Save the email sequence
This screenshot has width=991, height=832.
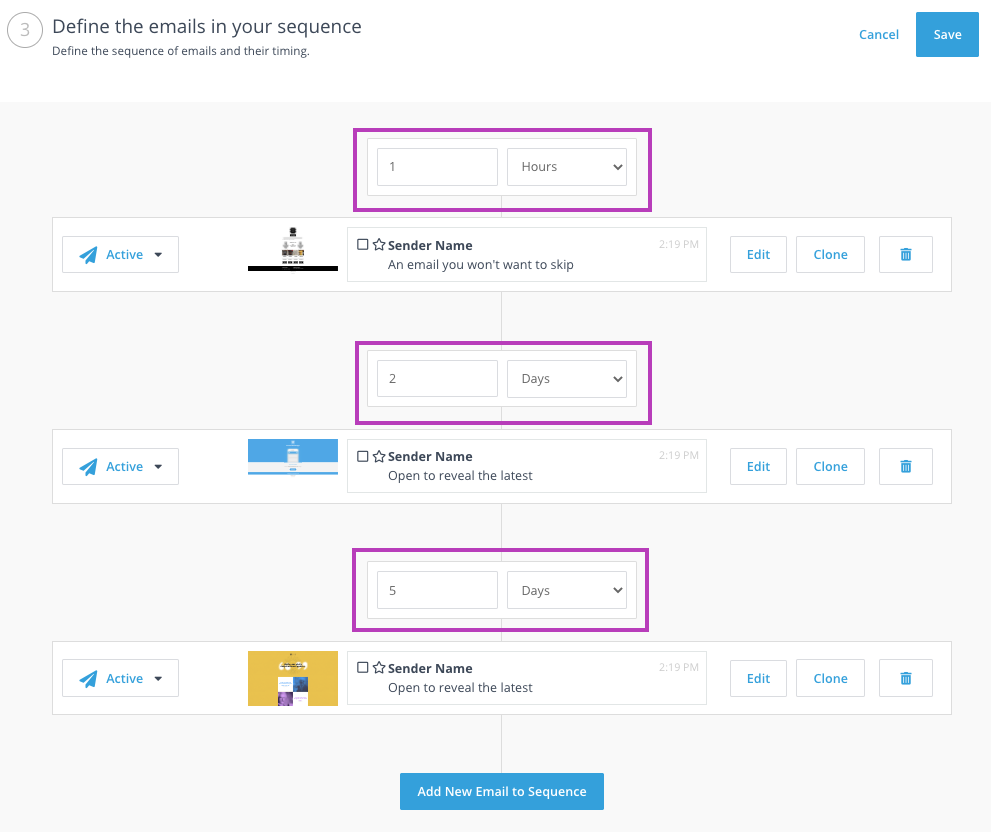point(947,35)
